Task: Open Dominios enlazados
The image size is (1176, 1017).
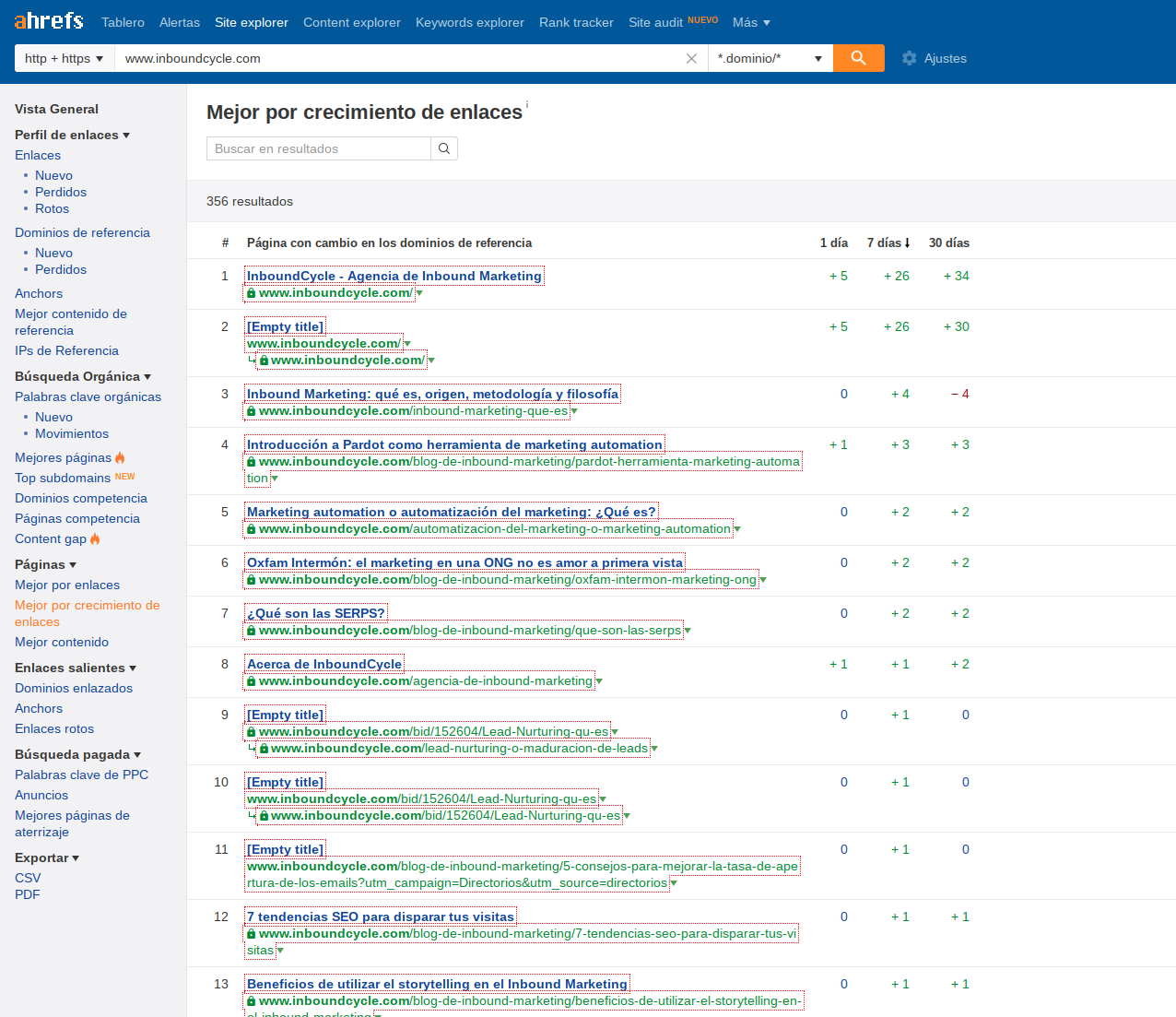Action: 74,689
